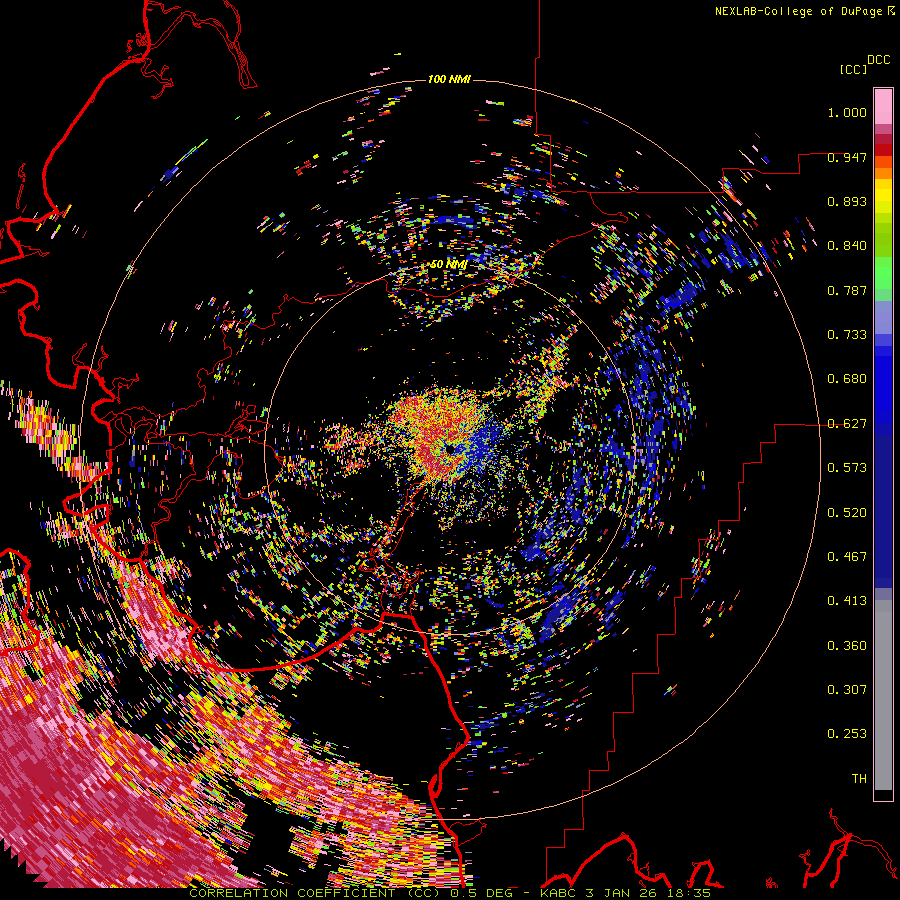The height and width of the screenshot is (900, 900).
Task: Click the DCC legend label
Action: click(x=879, y=60)
